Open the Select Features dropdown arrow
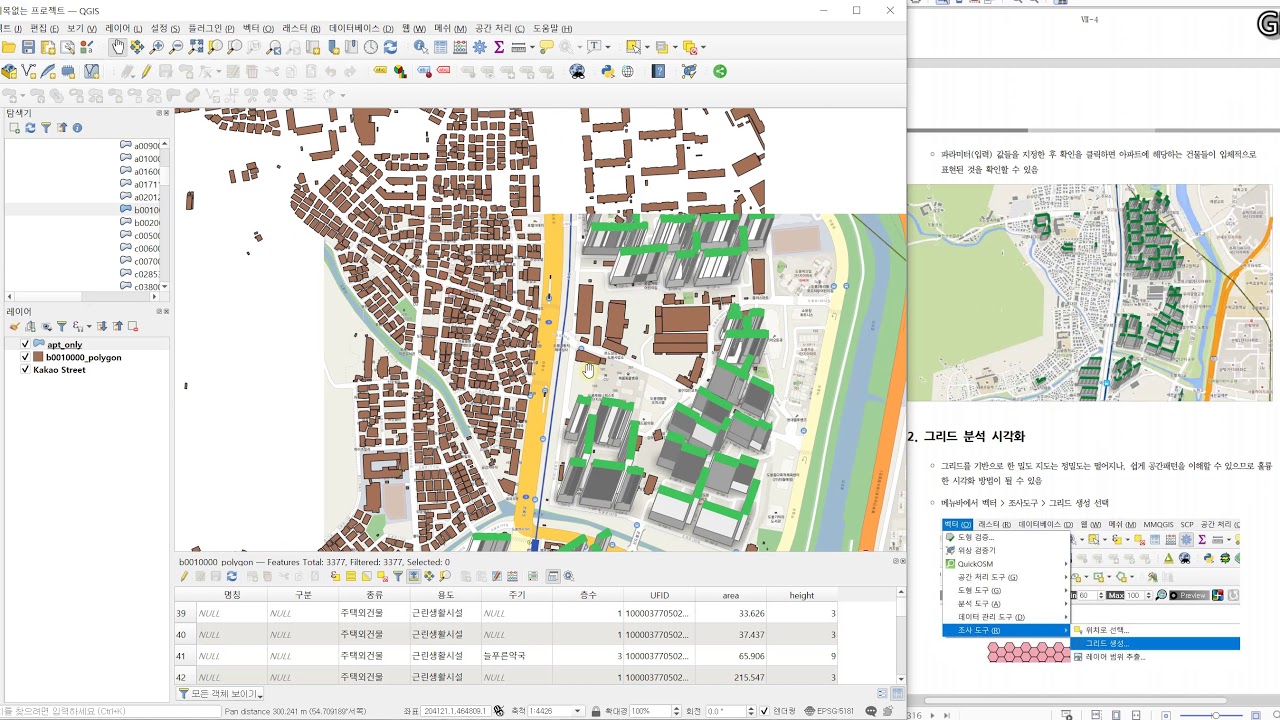Screen dimensions: 1280x720 [647, 47]
